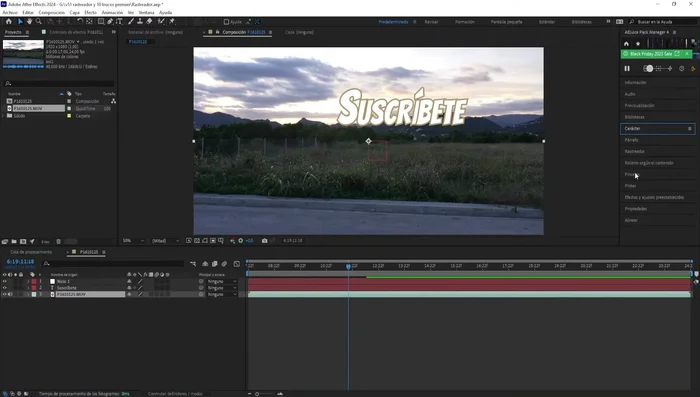This screenshot has height=397, width=700.
Task: Switch to Controles de efectos tab
Action: 76,32
